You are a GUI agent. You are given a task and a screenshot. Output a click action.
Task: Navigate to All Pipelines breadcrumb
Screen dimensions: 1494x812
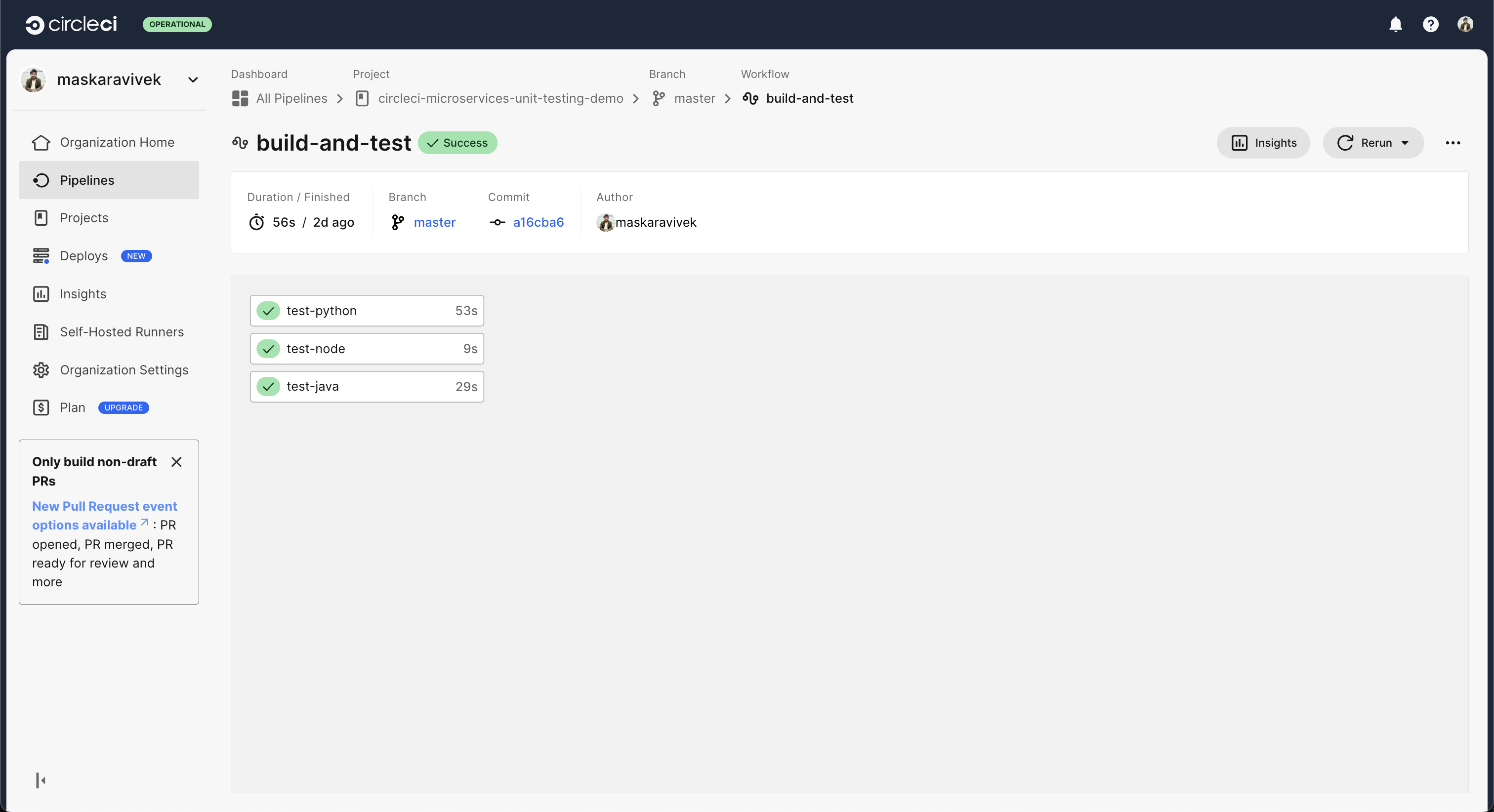[291, 98]
